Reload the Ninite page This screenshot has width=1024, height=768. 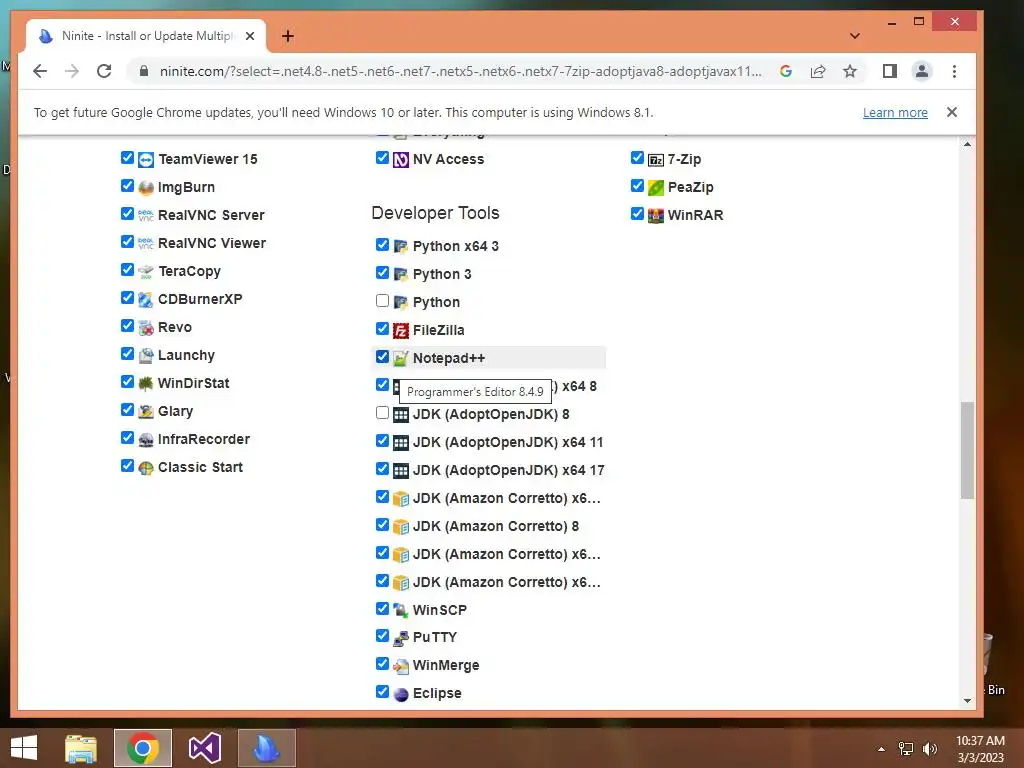pos(104,71)
